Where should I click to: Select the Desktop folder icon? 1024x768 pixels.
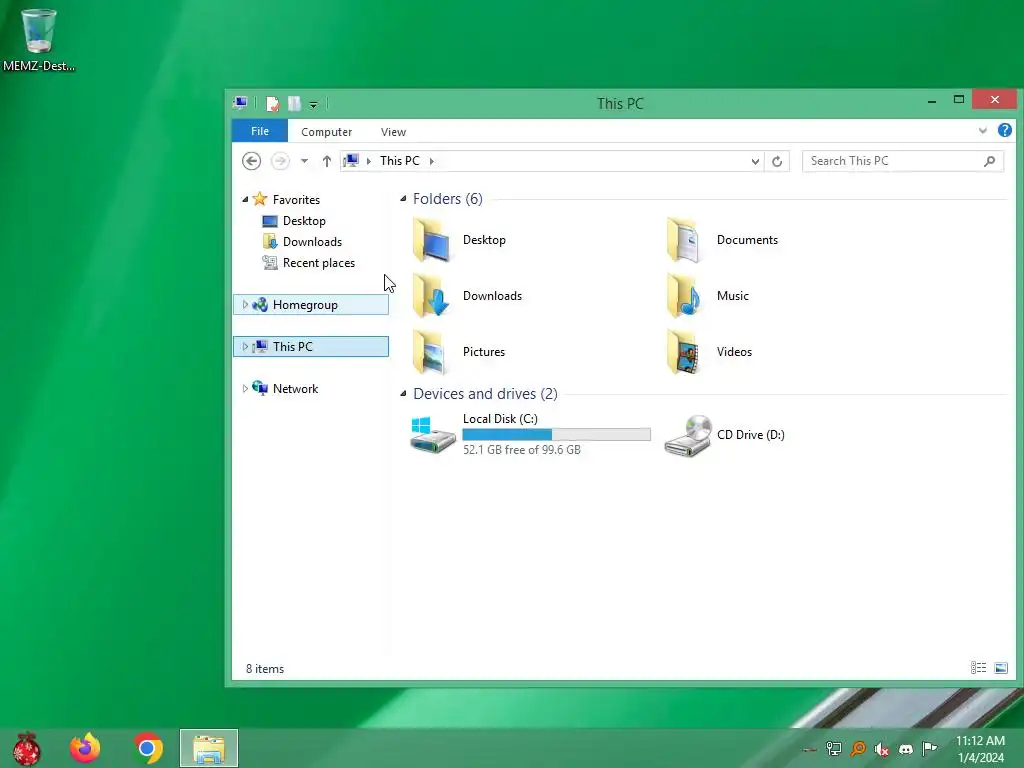tap(431, 240)
